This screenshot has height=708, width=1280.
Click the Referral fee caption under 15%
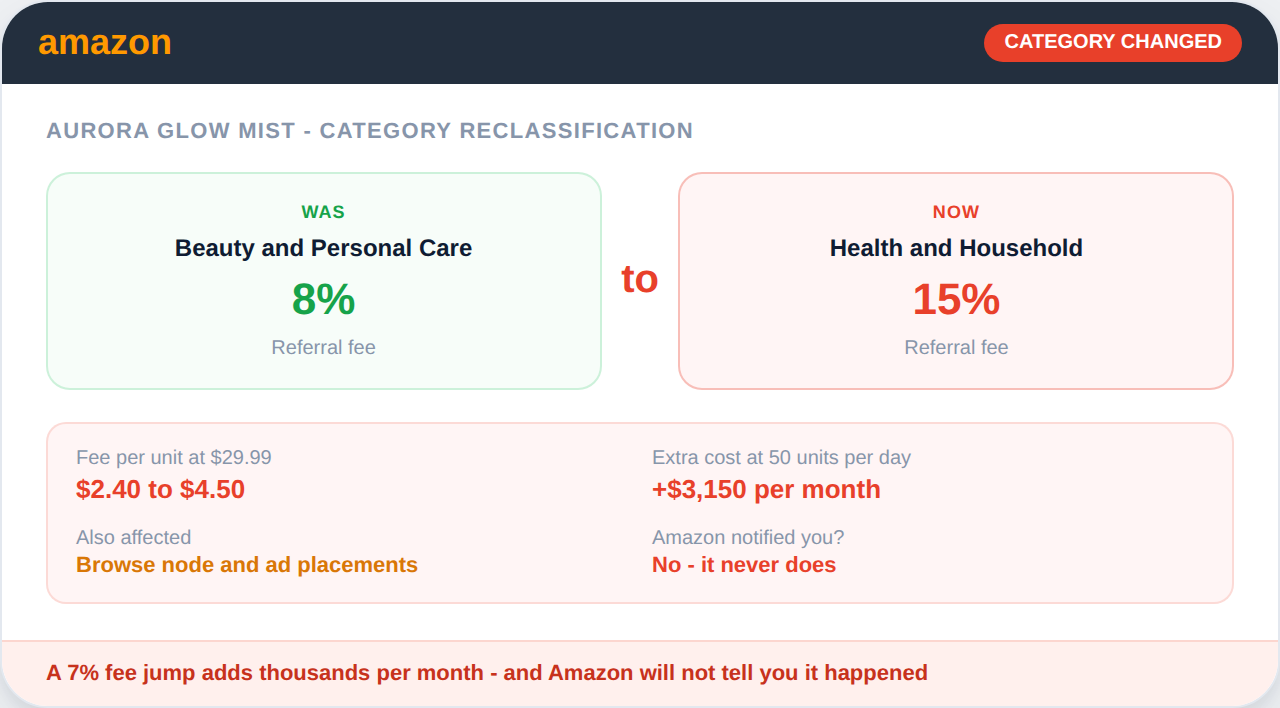pos(955,347)
